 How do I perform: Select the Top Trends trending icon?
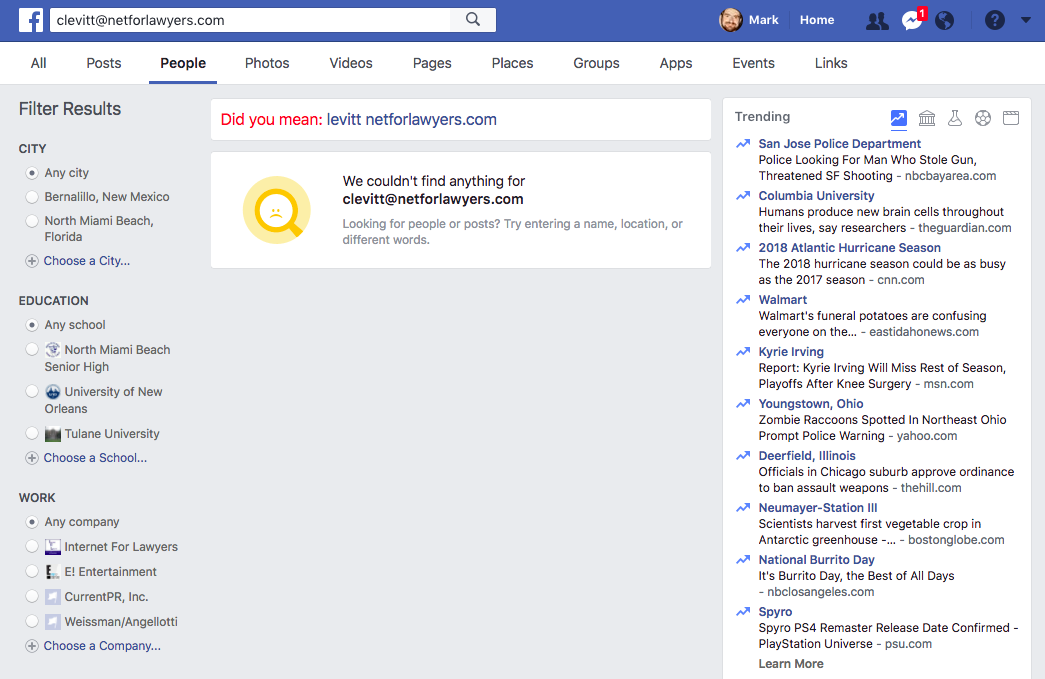[x=898, y=118]
